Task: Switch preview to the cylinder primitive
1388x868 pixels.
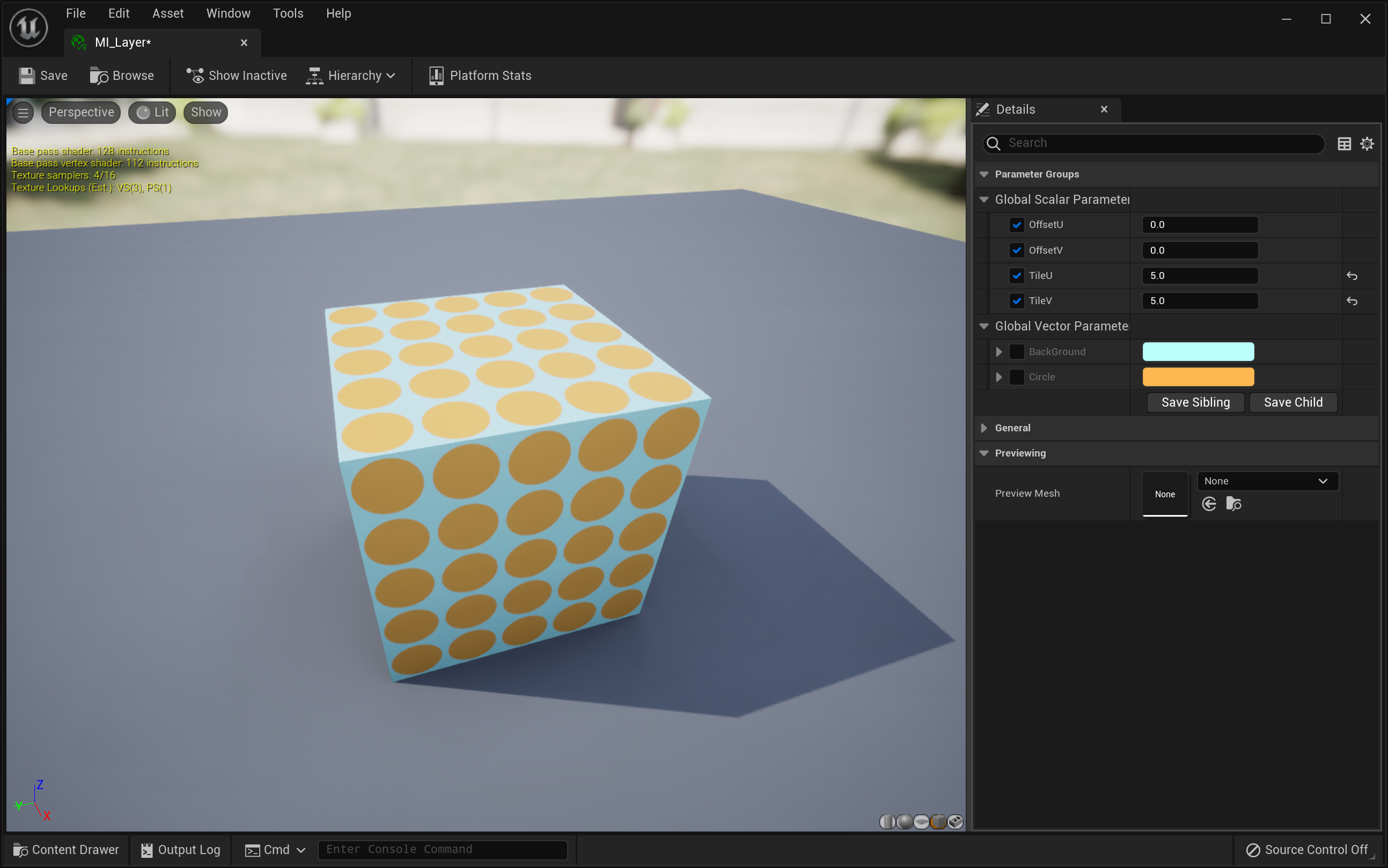Action: point(887,821)
